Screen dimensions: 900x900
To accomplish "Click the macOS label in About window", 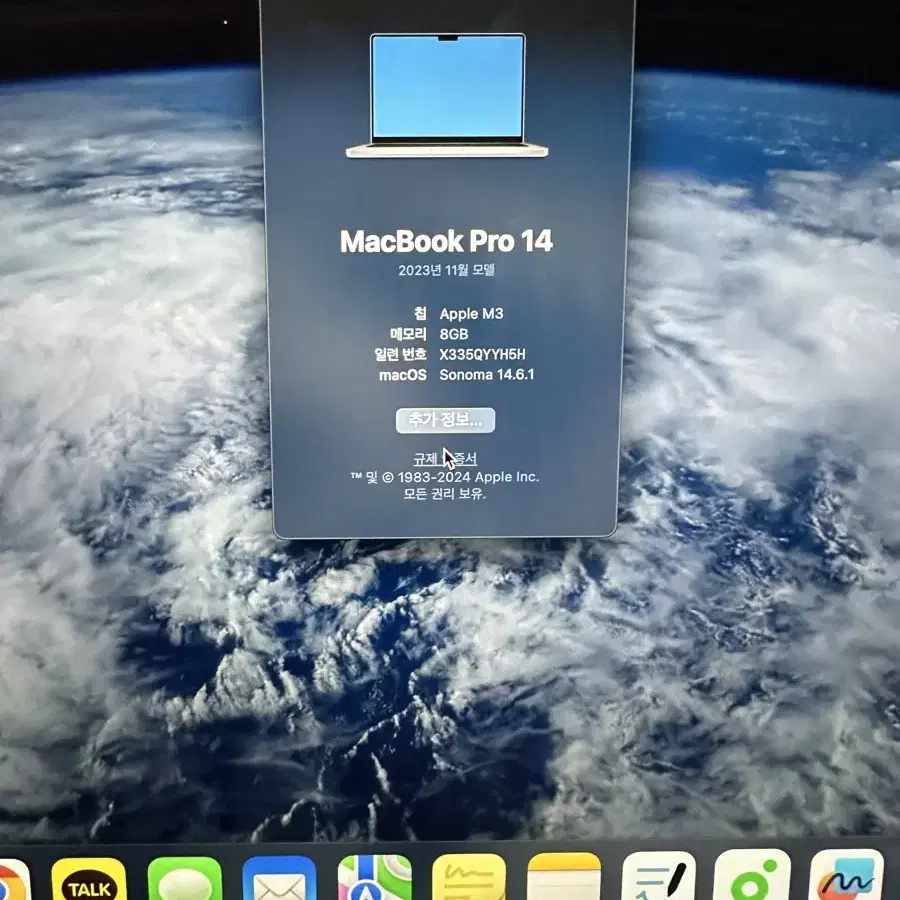I will click(403, 375).
